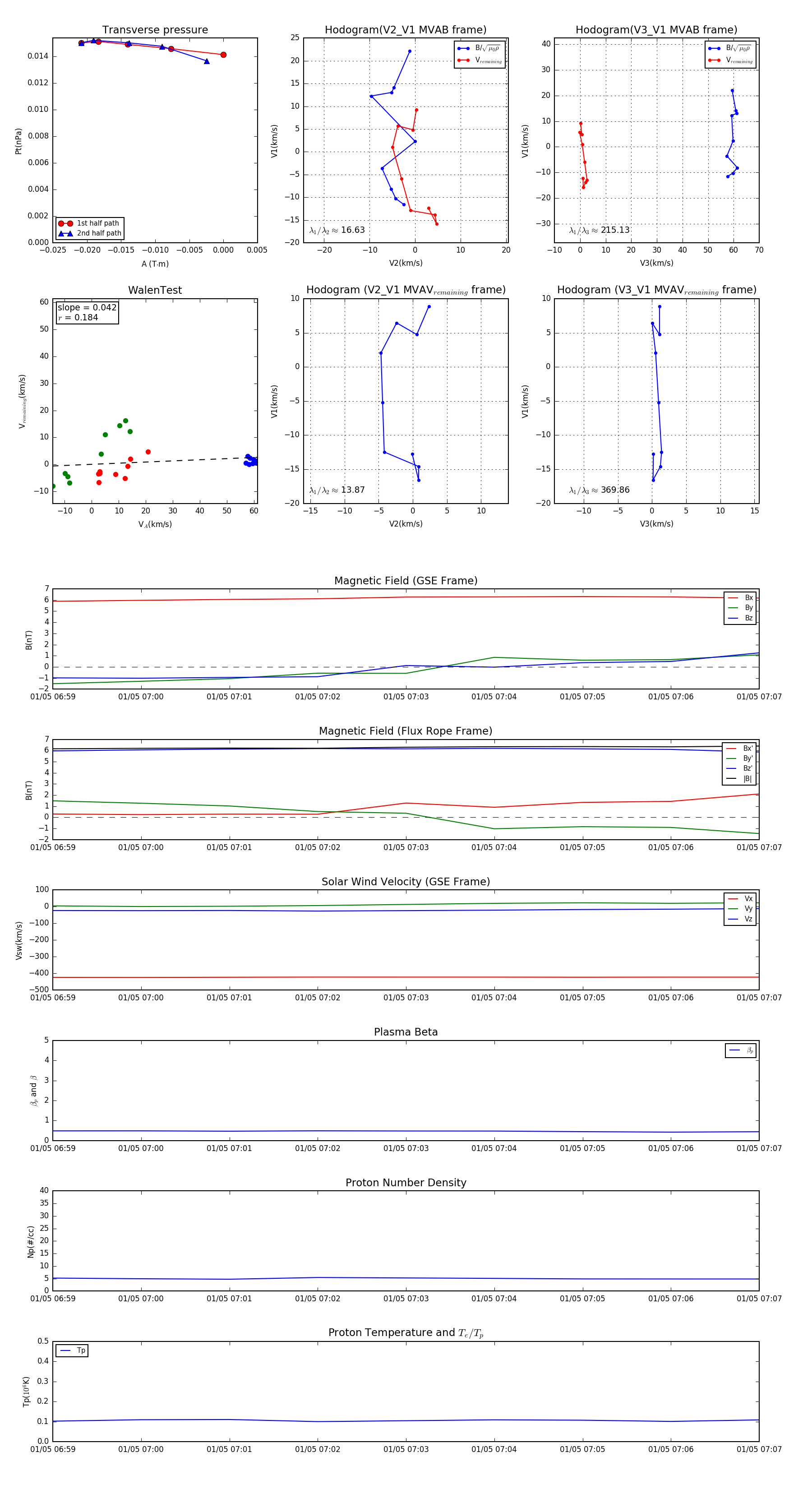The width and height of the screenshot is (812, 1489).
Task: Click the "slope = 0.042" annotation
Action: [x=87, y=308]
